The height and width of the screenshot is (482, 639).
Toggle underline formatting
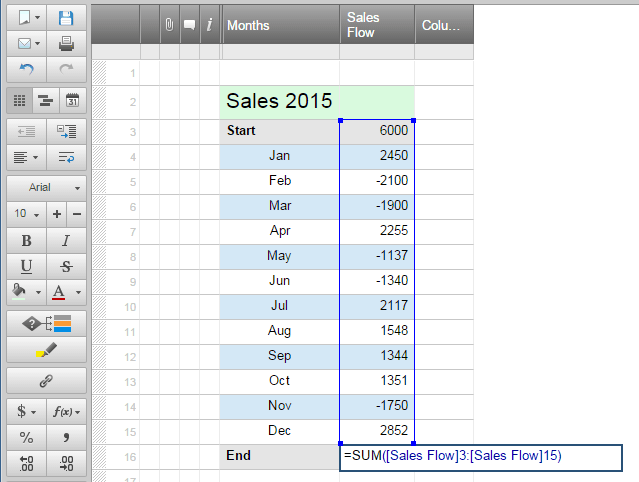coord(25,266)
